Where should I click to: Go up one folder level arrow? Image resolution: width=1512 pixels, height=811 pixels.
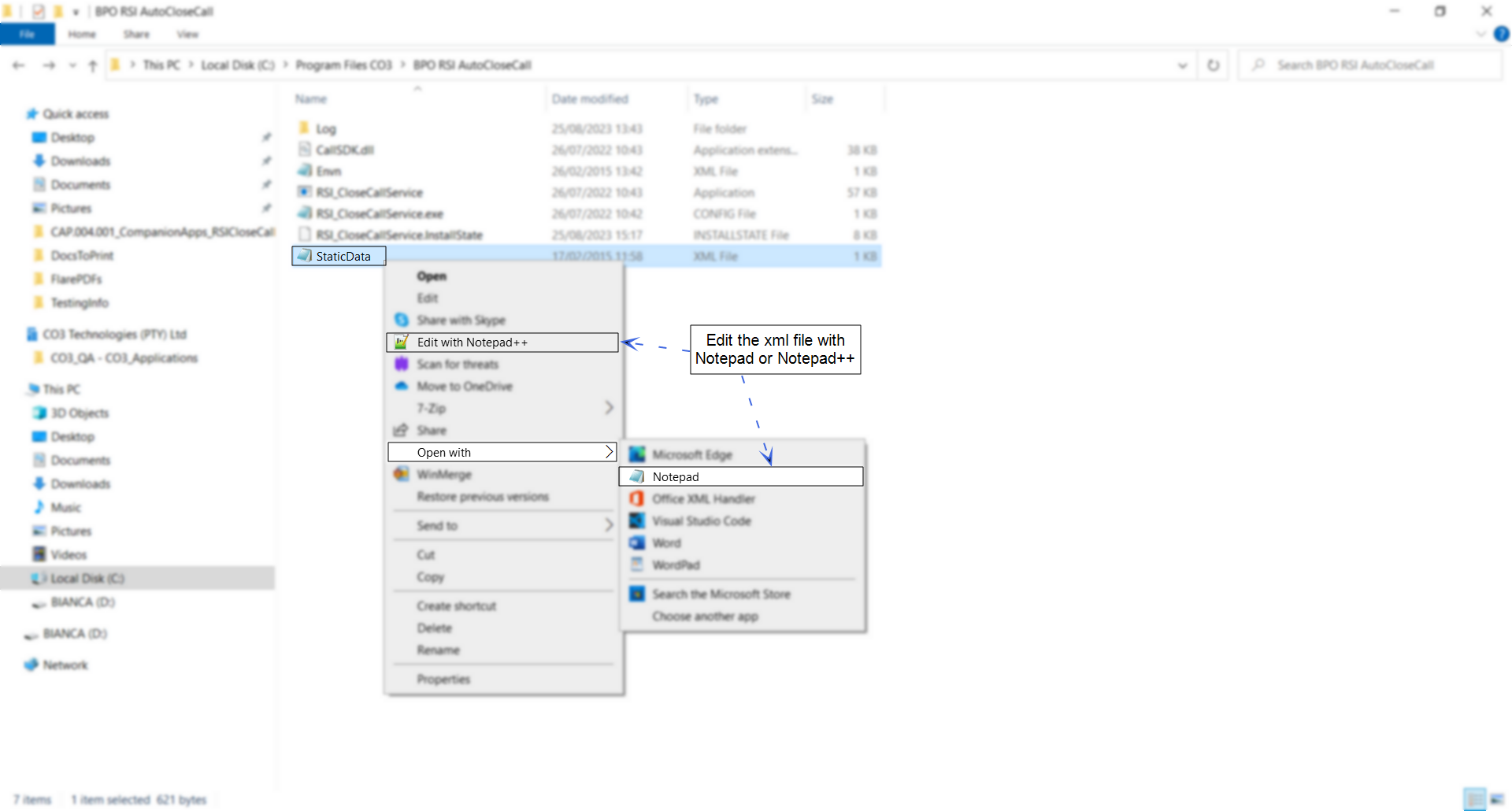click(x=93, y=65)
